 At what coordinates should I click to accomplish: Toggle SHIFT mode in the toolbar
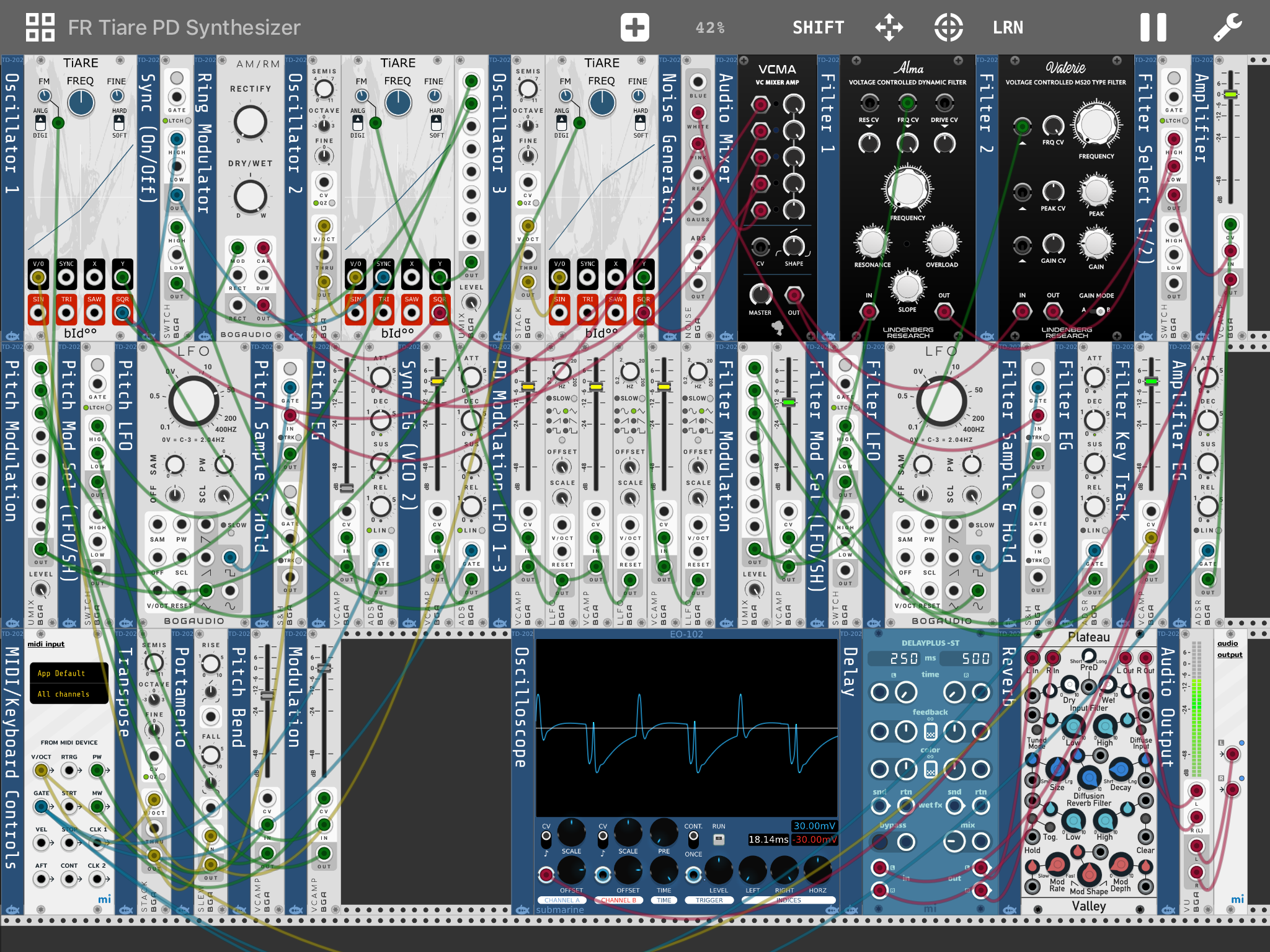pyautogui.click(x=819, y=27)
